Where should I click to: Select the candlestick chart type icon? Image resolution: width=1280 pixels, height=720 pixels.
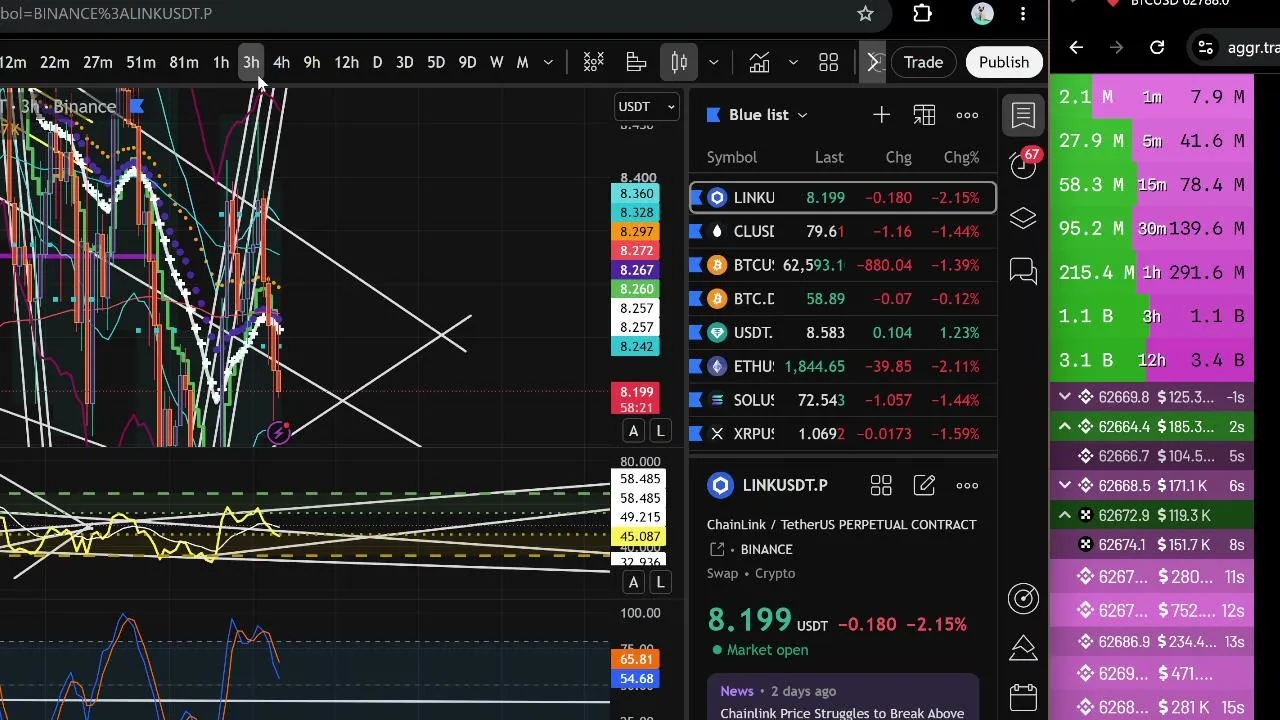click(679, 63)
